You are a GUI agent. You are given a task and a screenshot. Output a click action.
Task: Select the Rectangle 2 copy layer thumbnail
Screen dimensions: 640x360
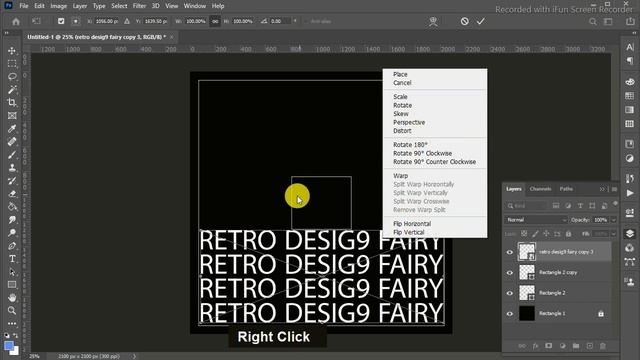coord(527,272)
